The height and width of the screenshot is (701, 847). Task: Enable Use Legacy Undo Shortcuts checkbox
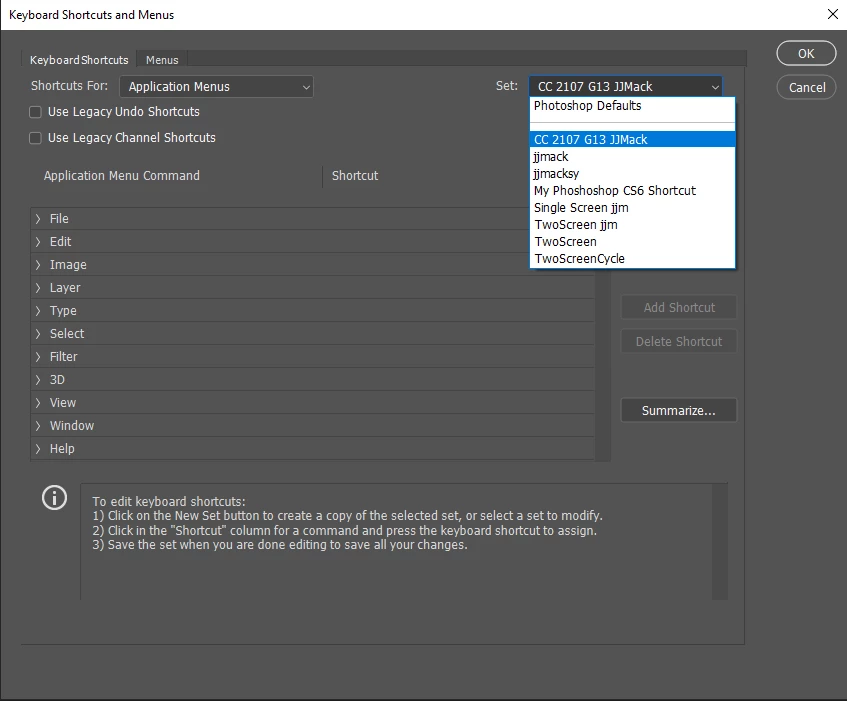(35, 112)
